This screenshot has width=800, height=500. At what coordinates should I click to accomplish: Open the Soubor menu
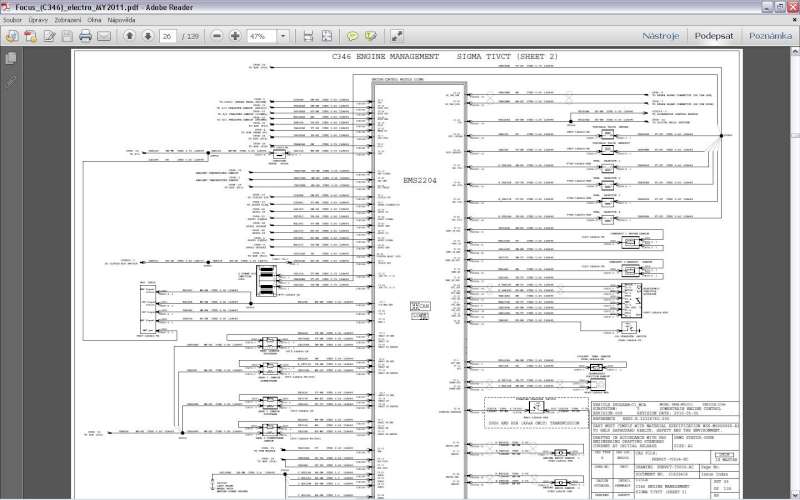[14, 19]
